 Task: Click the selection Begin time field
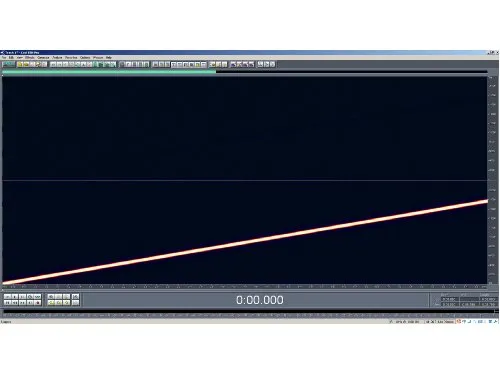[x=450, y=299]
